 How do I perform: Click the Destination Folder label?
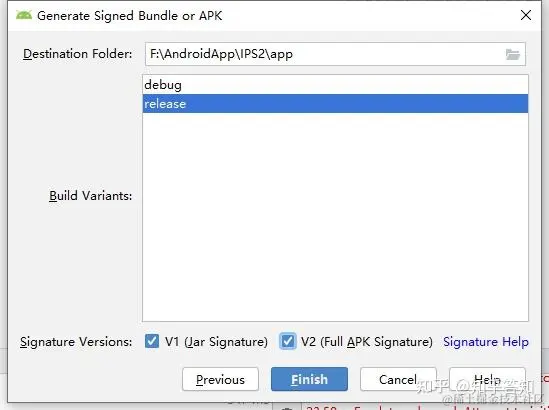pyautogui.click(x=77, y=54)
